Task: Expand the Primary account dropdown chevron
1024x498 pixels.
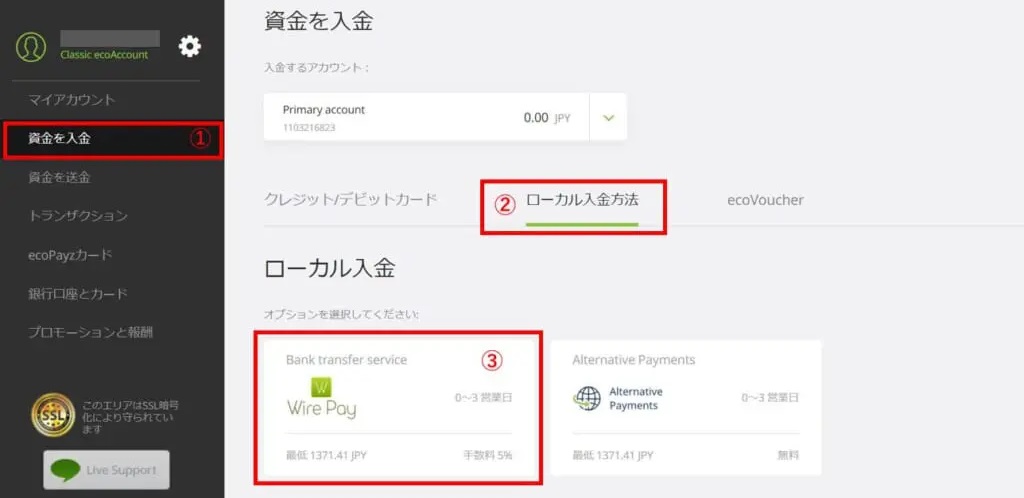Action: coord(609,117)
